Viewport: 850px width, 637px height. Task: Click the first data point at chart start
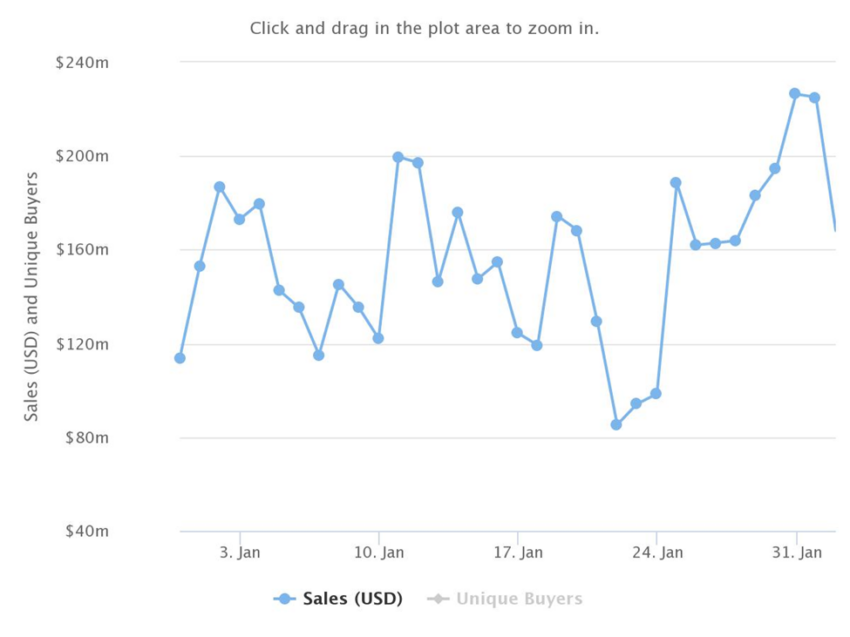[x=180, y=358]
